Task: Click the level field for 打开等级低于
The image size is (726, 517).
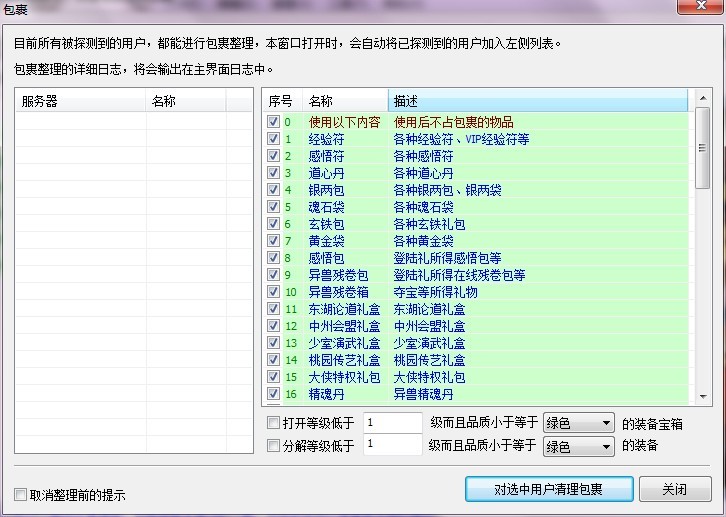Action: click(x=393, y=423)
